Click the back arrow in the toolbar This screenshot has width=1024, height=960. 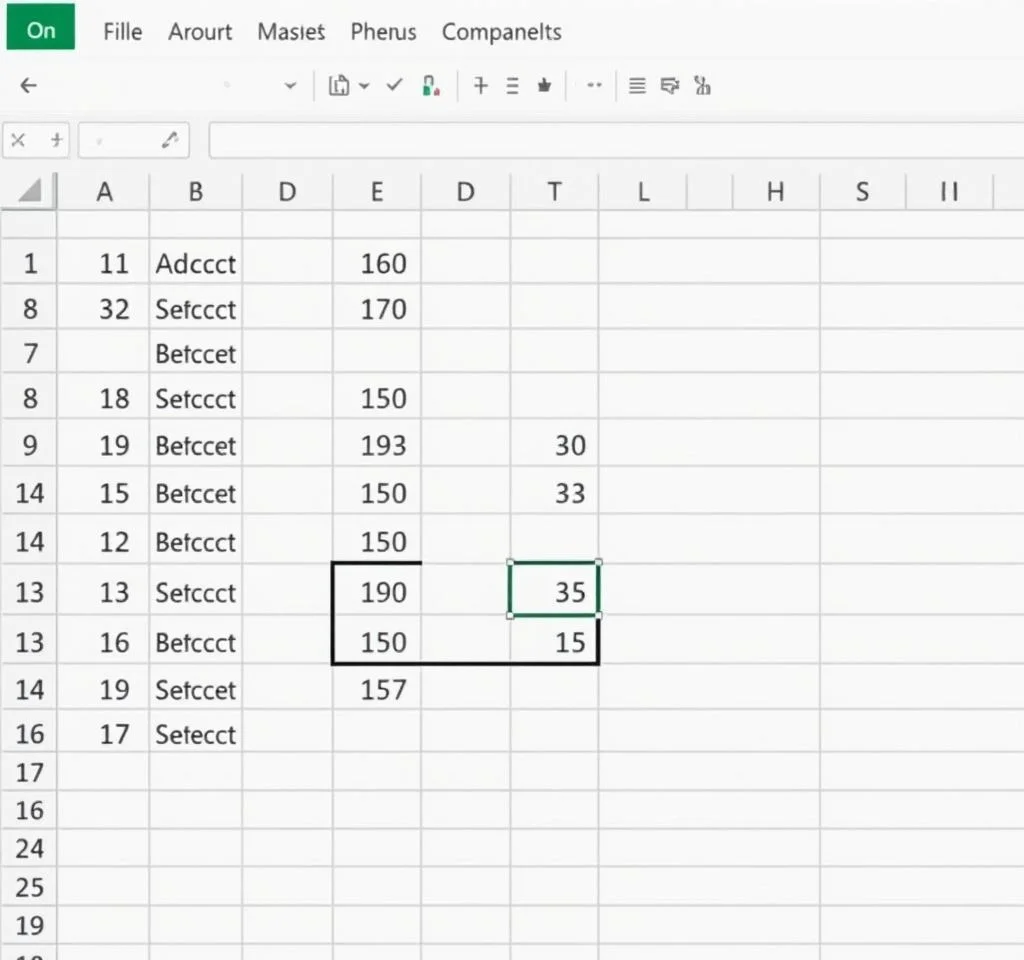coord(28,86)
